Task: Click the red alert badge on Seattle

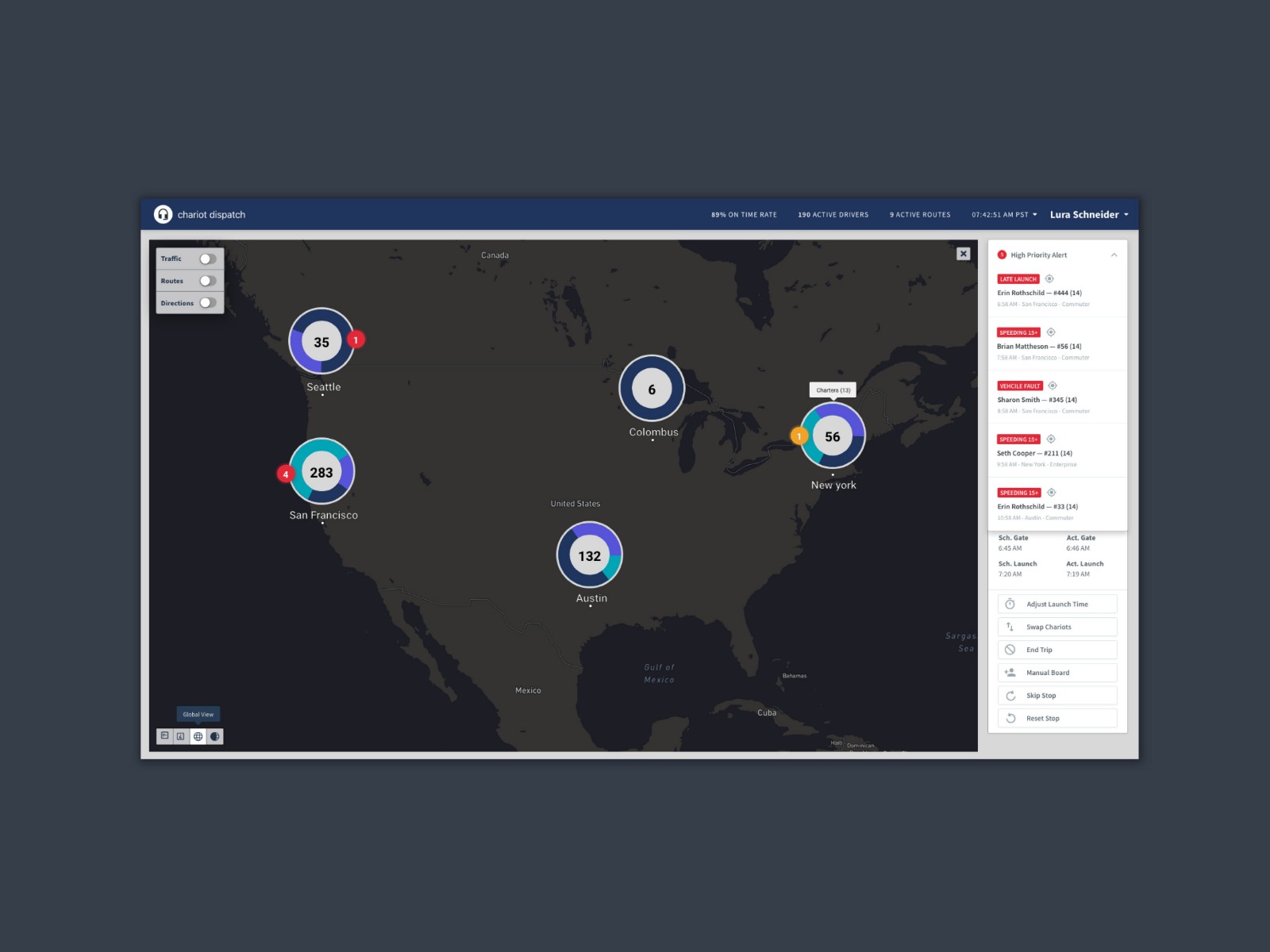Action: coord(356,340)
